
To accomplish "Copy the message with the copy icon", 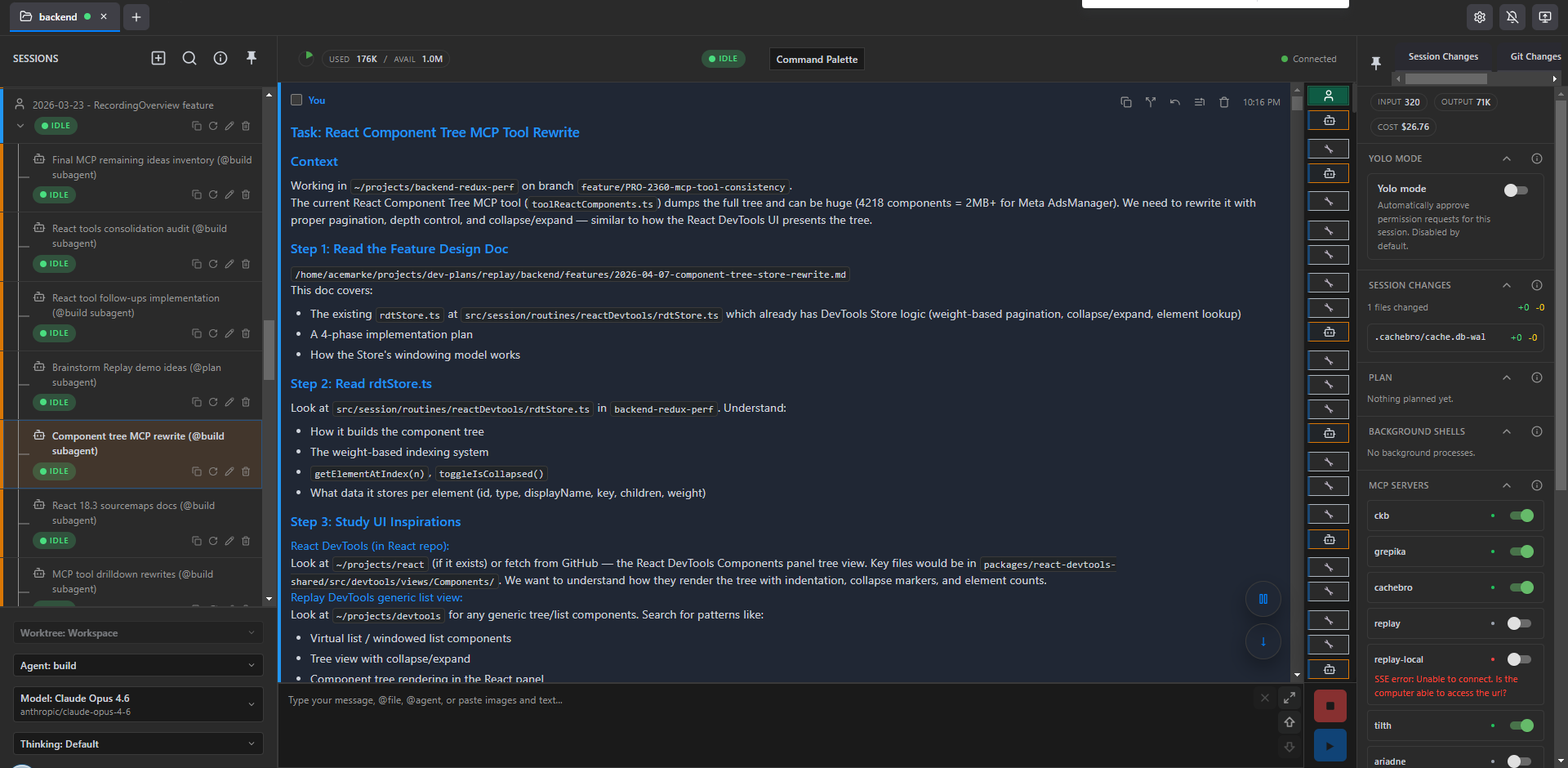I will [x=1126, y=102].
